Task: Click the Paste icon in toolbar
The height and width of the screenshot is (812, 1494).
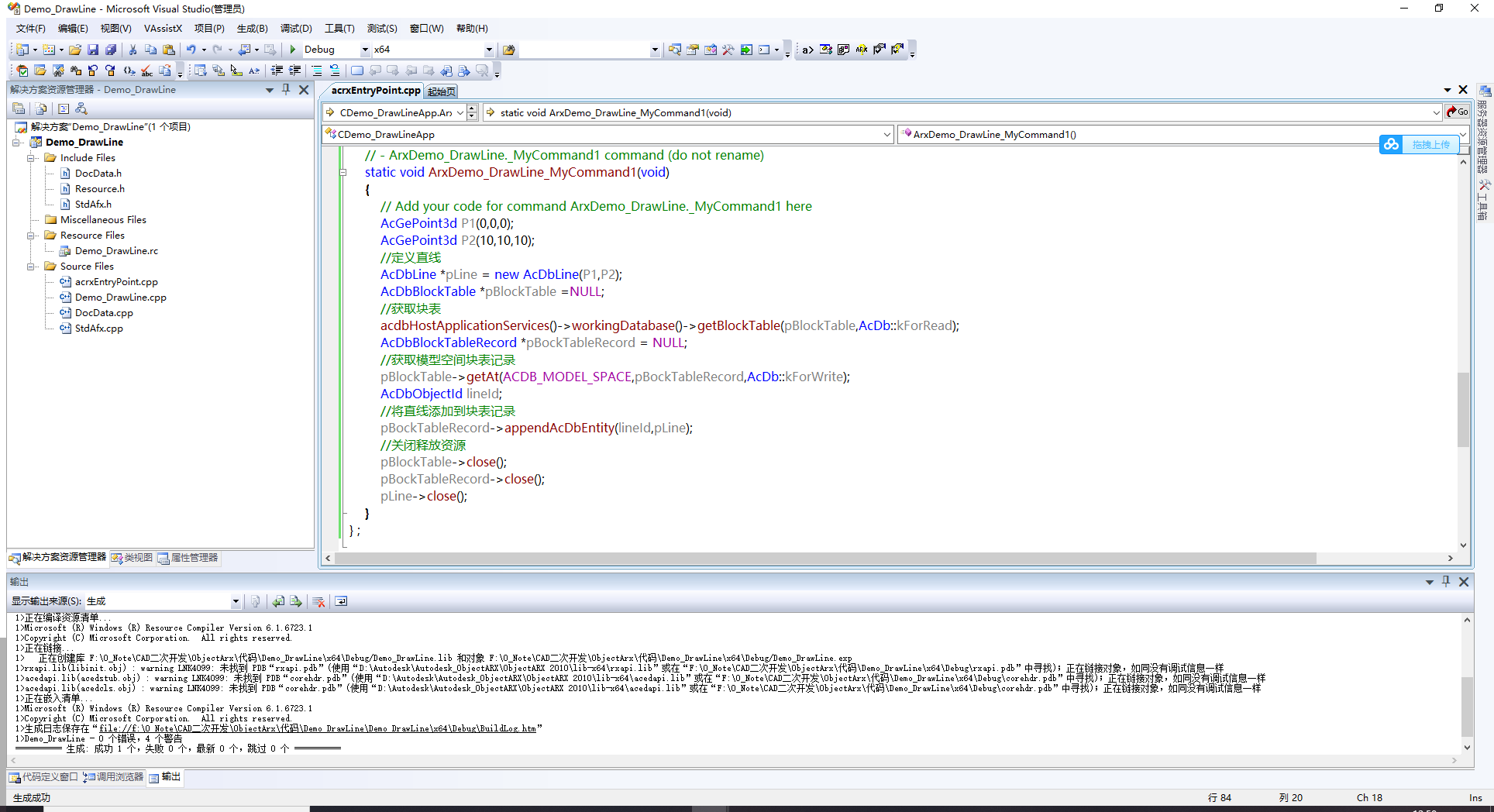Action: coord(168,50)
